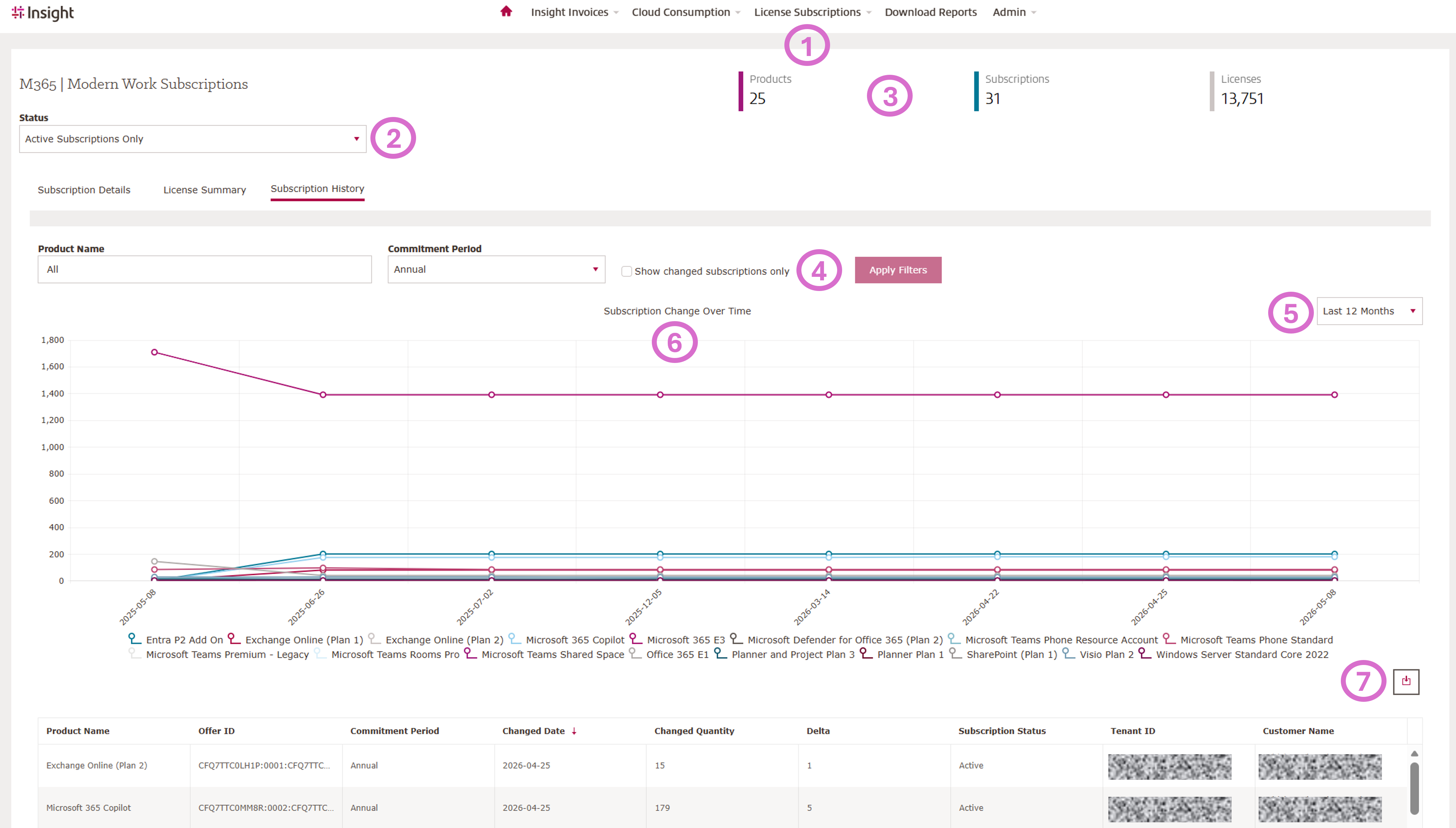Viewport: 1456px width, 828px height.
Task: Open the Commitment Period dropdown
Action: coord(496,269)
